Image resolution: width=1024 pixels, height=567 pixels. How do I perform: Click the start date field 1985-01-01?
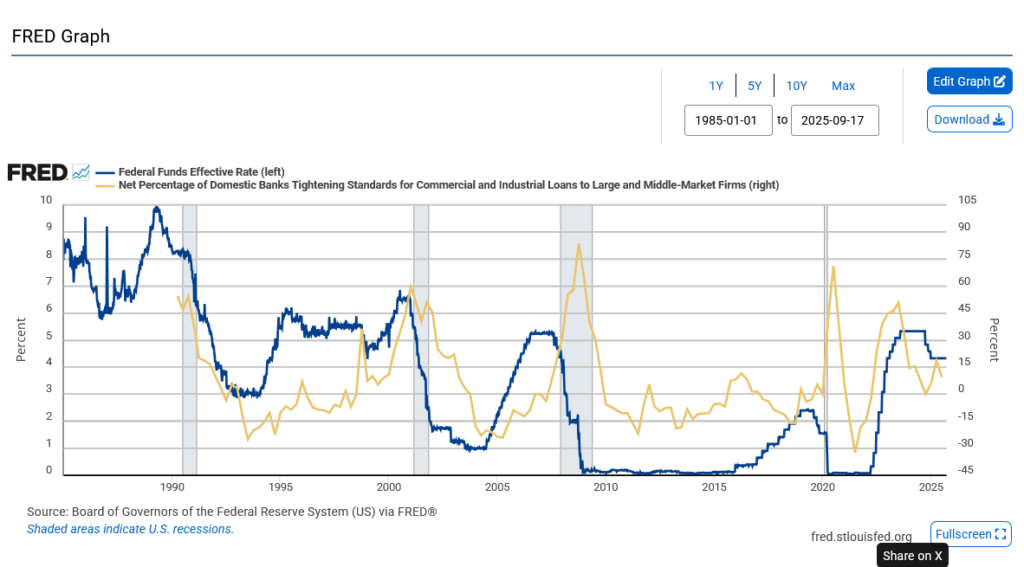729,121
